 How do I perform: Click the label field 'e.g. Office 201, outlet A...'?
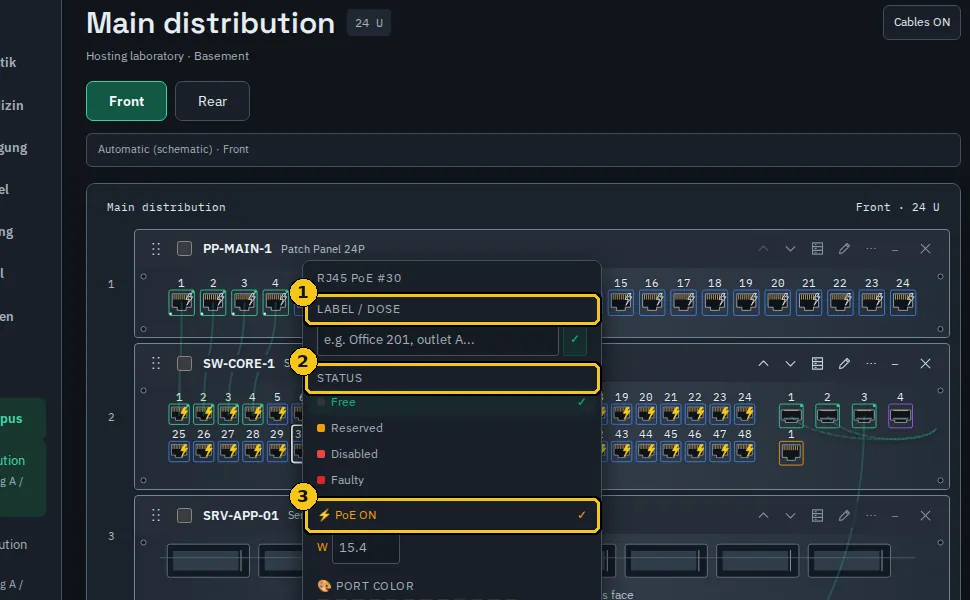437,340
